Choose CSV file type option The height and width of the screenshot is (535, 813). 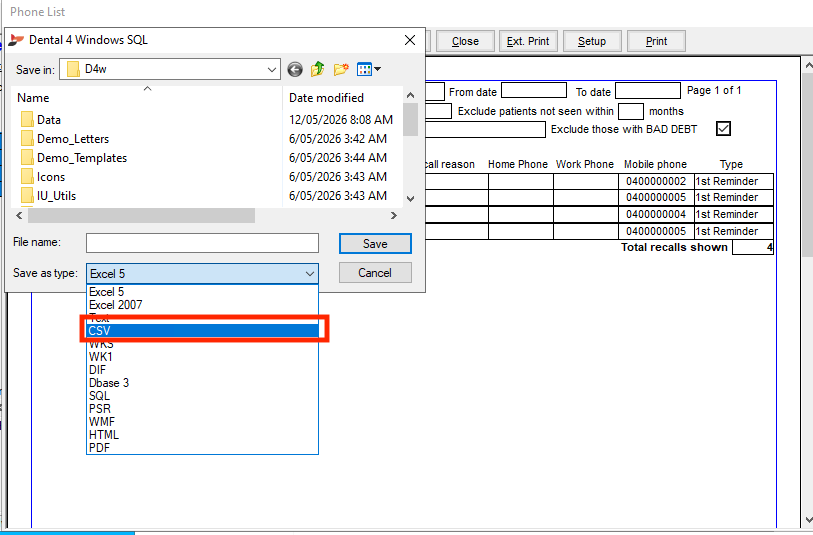click(x=202, y=331)
